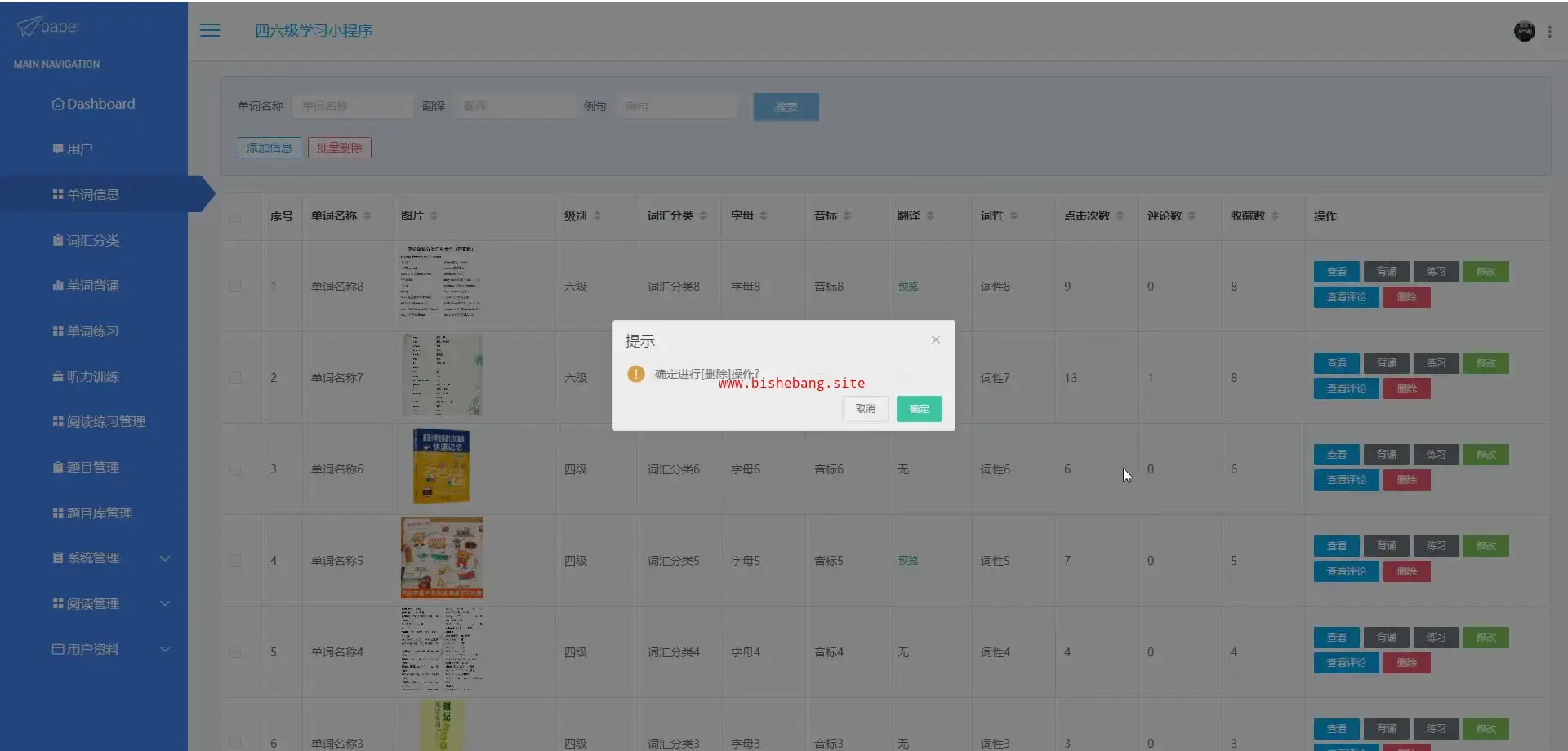
Task: Sort by the 词汇分类 column arrows
Action: [x=703, y=216]
